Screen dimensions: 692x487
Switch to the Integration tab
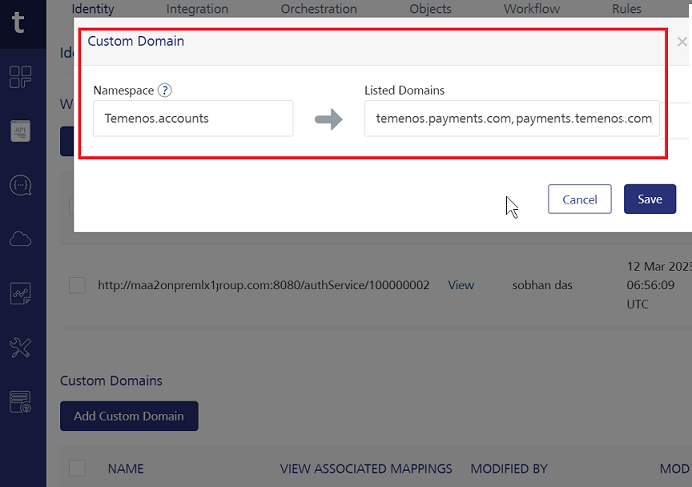coord(197,9)
